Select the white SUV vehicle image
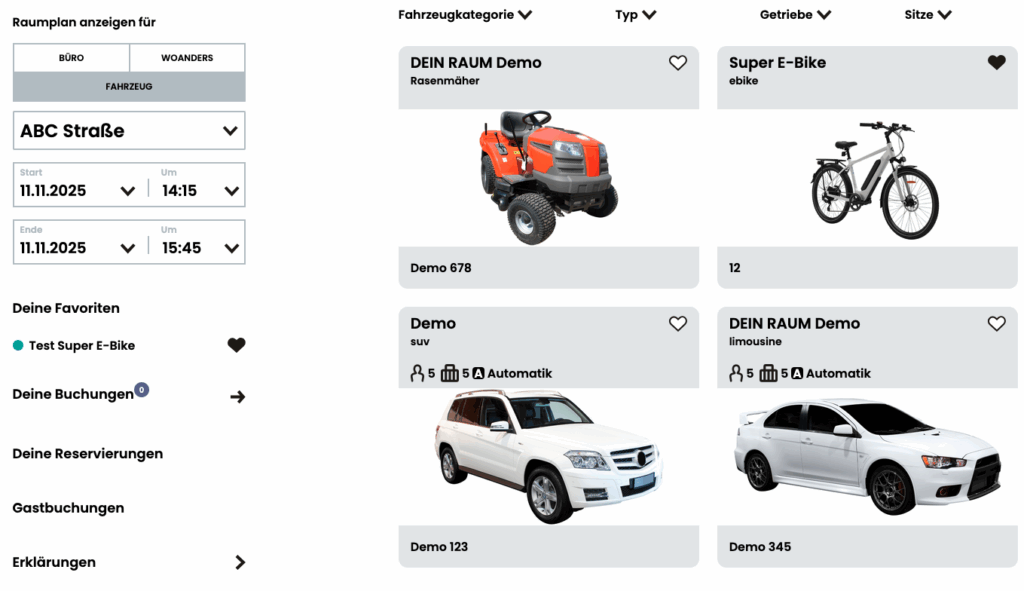The image size is (1024, 591). click(x=549, y=456)
